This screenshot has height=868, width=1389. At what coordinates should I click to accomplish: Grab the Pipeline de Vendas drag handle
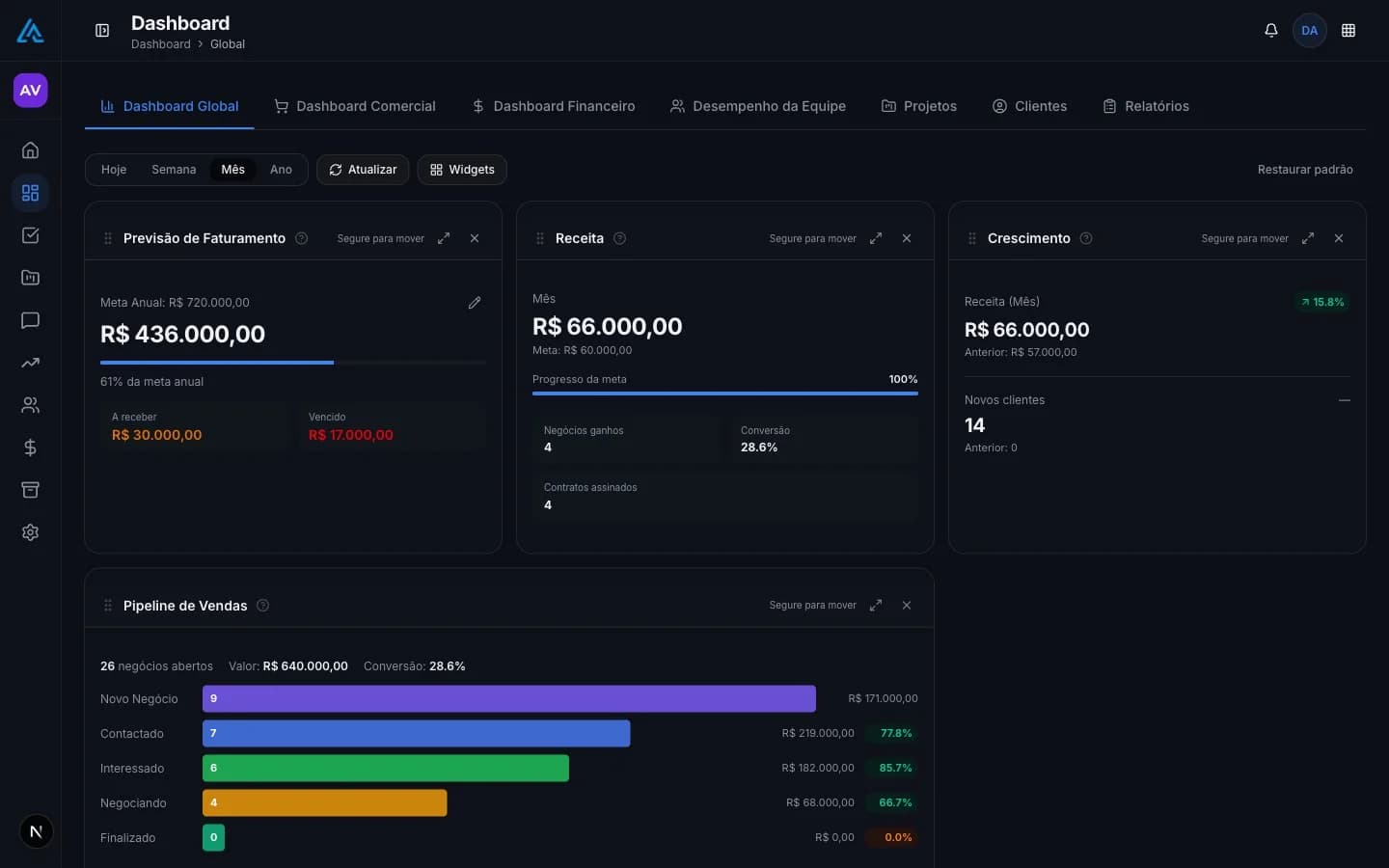click(108, 606)
